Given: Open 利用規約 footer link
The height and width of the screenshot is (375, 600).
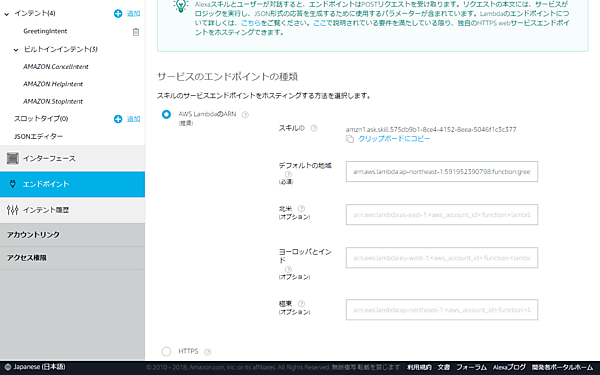Looking at the screenshot, I should (419, 367).
